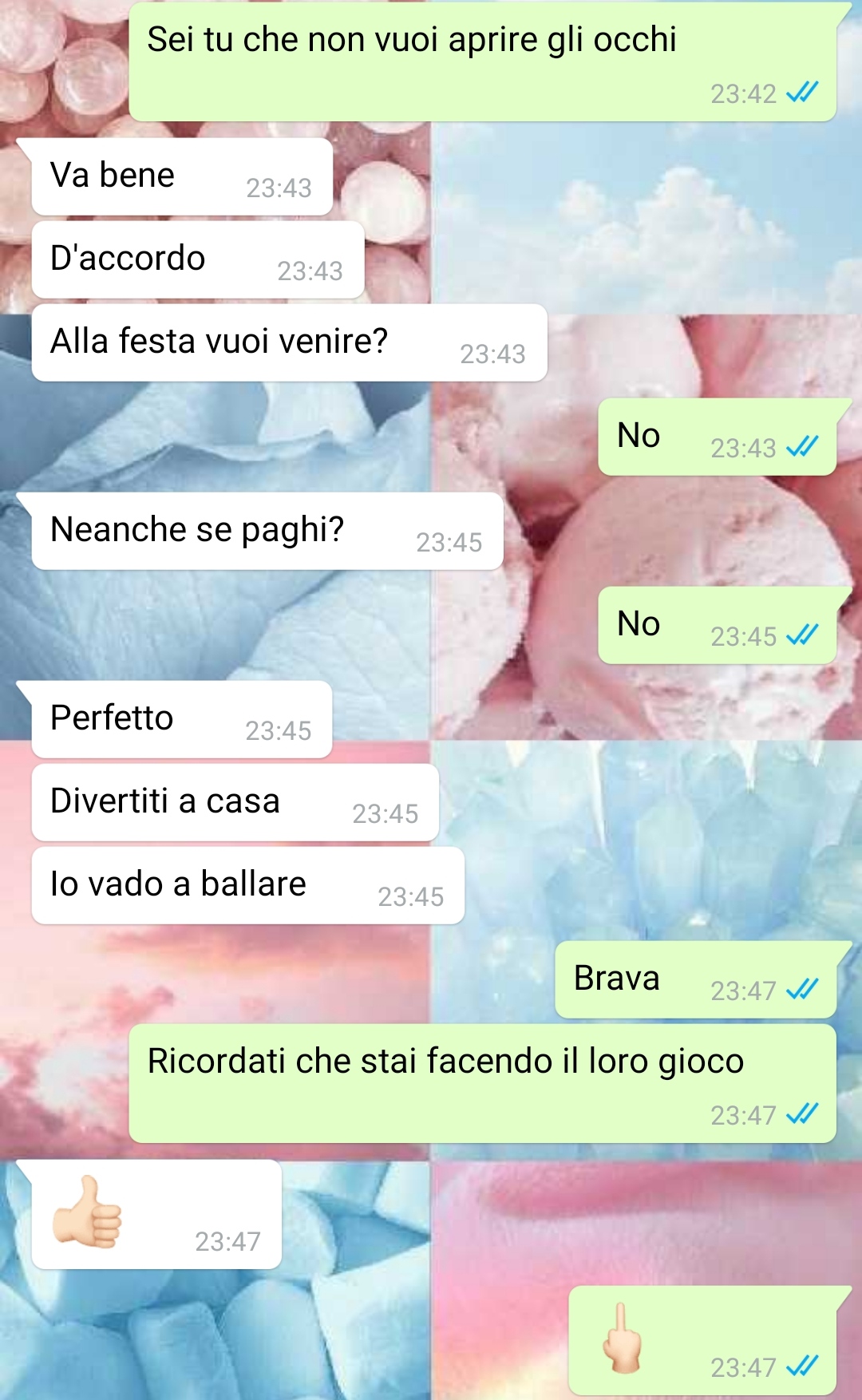Tap blue ticks on 'Sei tu che non vuoi' message
This screenshot has width=862, height=1400.
[802, 93]
